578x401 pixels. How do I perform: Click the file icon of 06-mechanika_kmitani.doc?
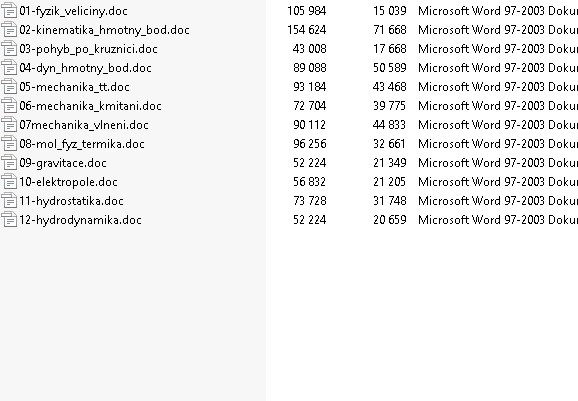coord(9,106)
